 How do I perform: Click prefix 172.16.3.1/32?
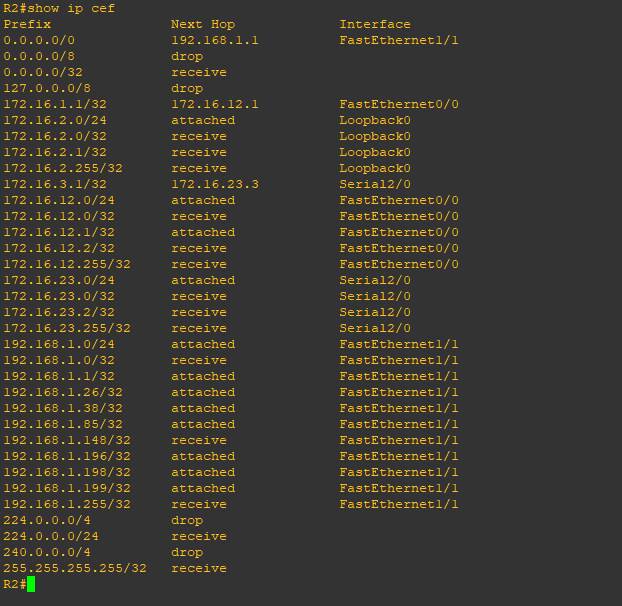(55, 184)
